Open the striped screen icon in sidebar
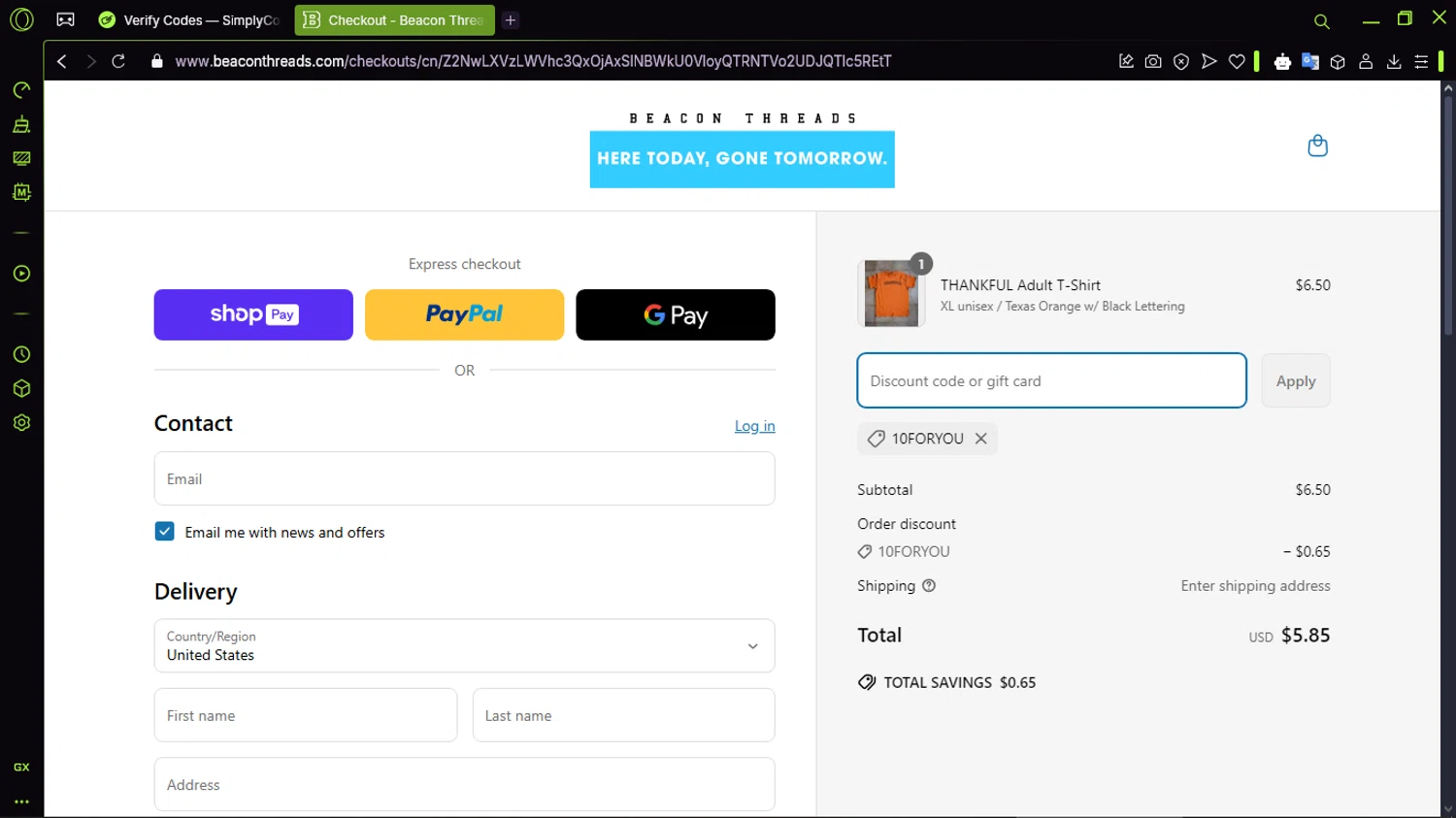Viewport: 1456px width, 818px height. (x=21, y=158)
